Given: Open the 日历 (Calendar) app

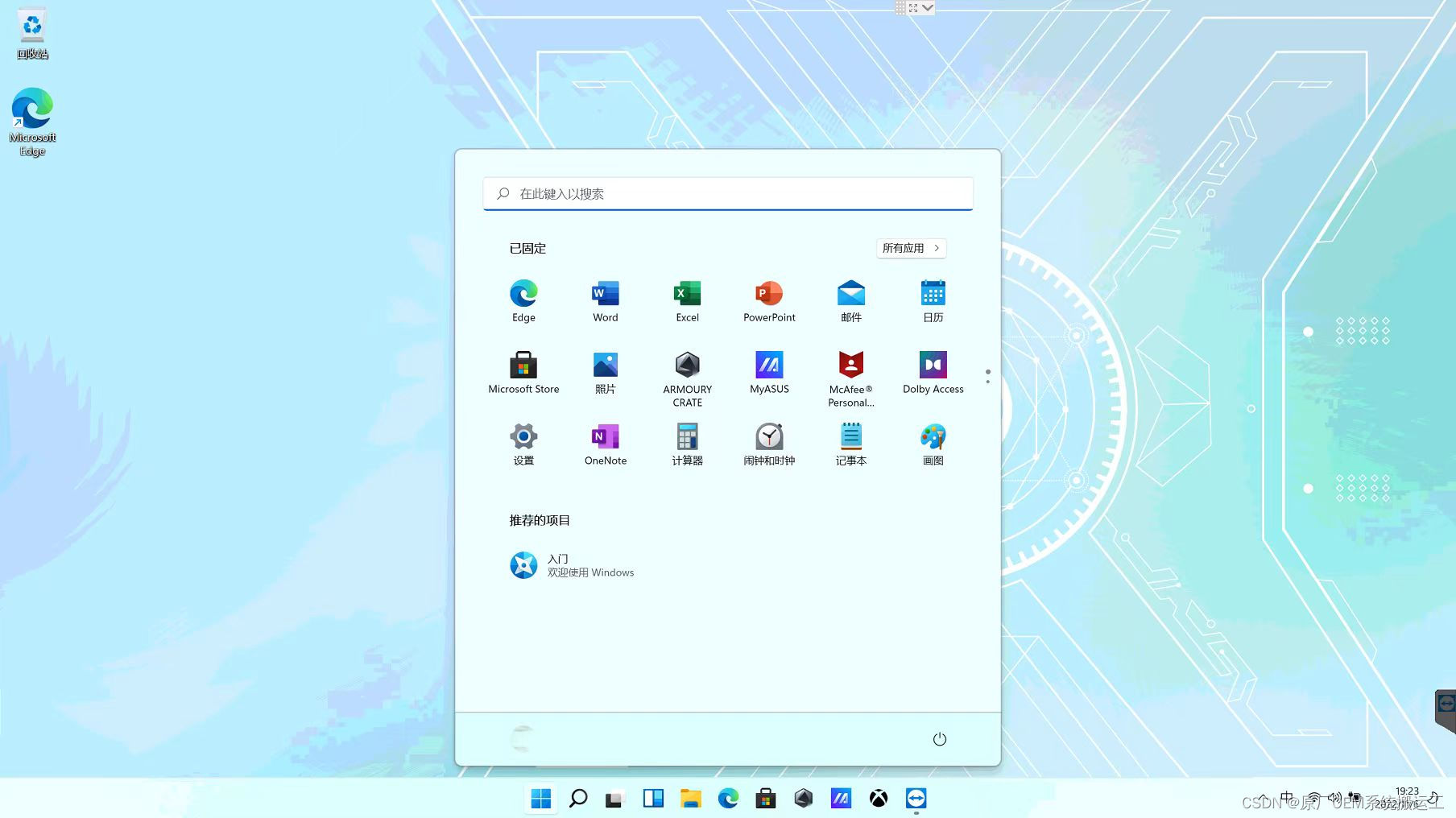Looking at the screenshot, I should coord(933,300).
